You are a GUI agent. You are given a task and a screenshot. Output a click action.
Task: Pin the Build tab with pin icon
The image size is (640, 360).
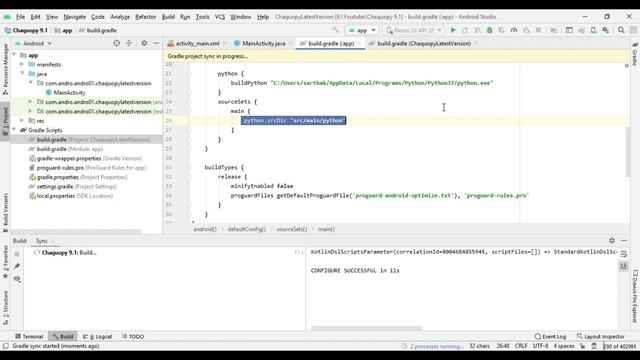(17, 266)
